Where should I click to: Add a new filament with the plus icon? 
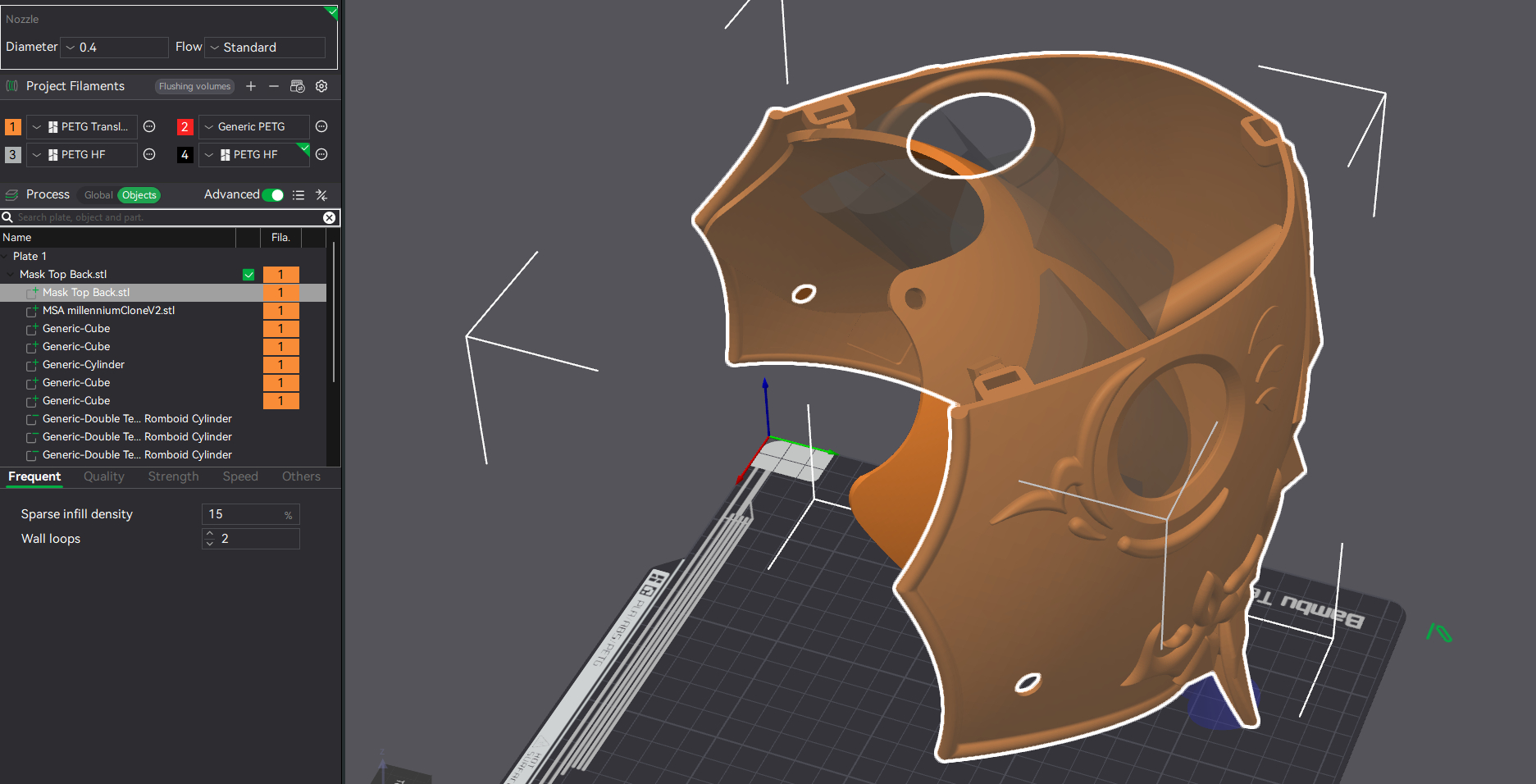tap(251, 86)
